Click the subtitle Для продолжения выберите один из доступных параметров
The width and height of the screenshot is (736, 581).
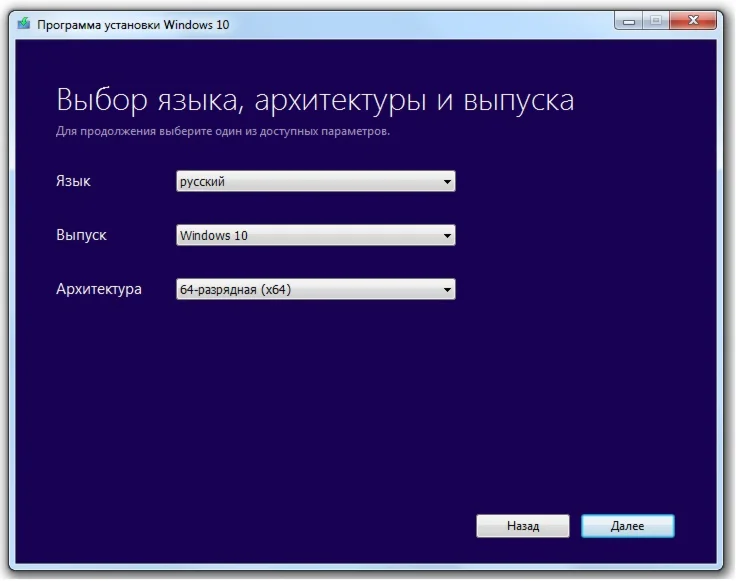tap(223, 131)
